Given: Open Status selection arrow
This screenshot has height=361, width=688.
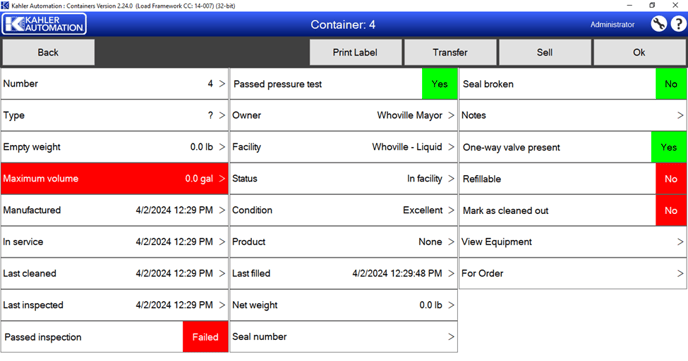Looking at the screenshot, I should (451, 179).
